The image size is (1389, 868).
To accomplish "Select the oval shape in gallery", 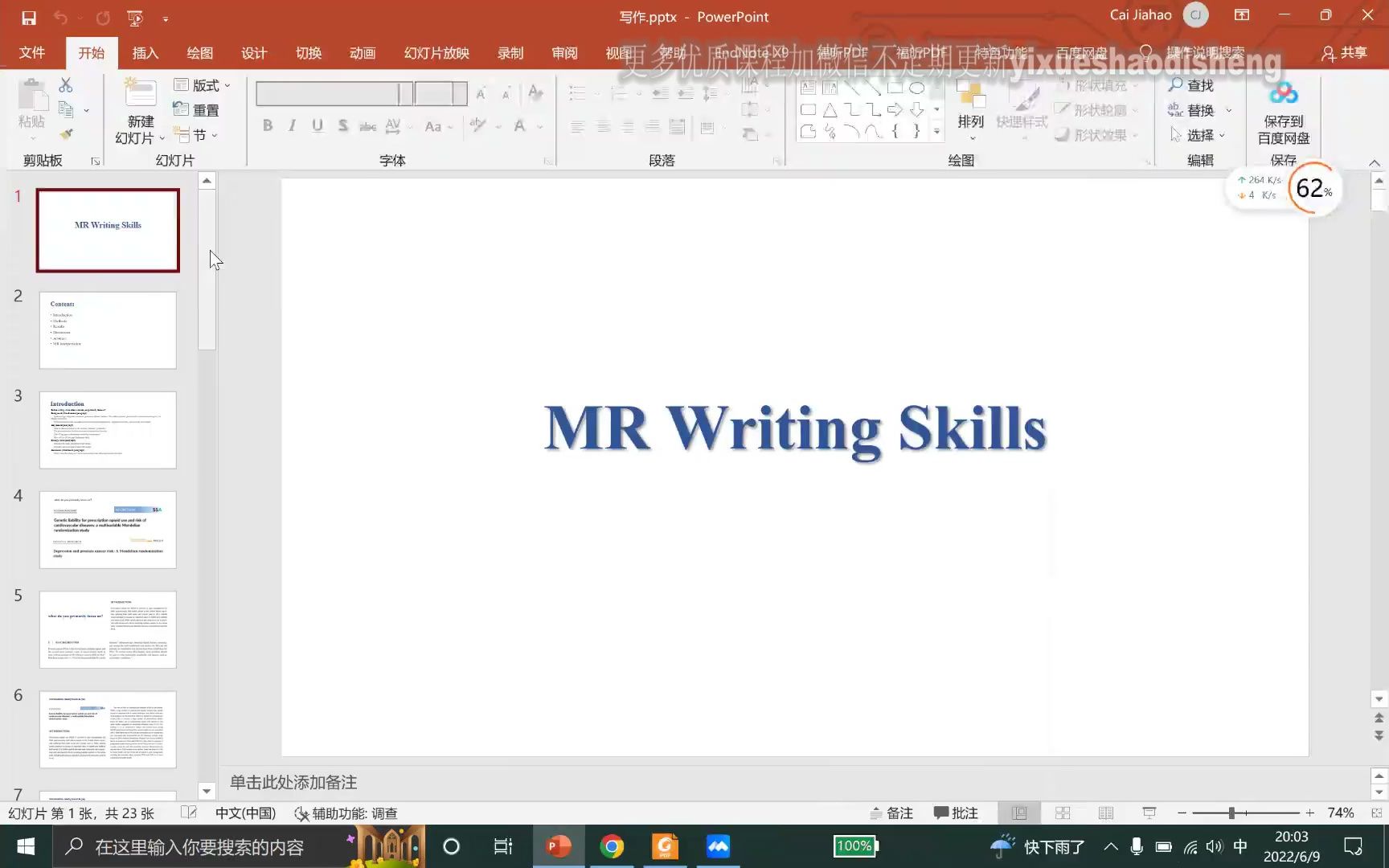I will tap(916, 88).
